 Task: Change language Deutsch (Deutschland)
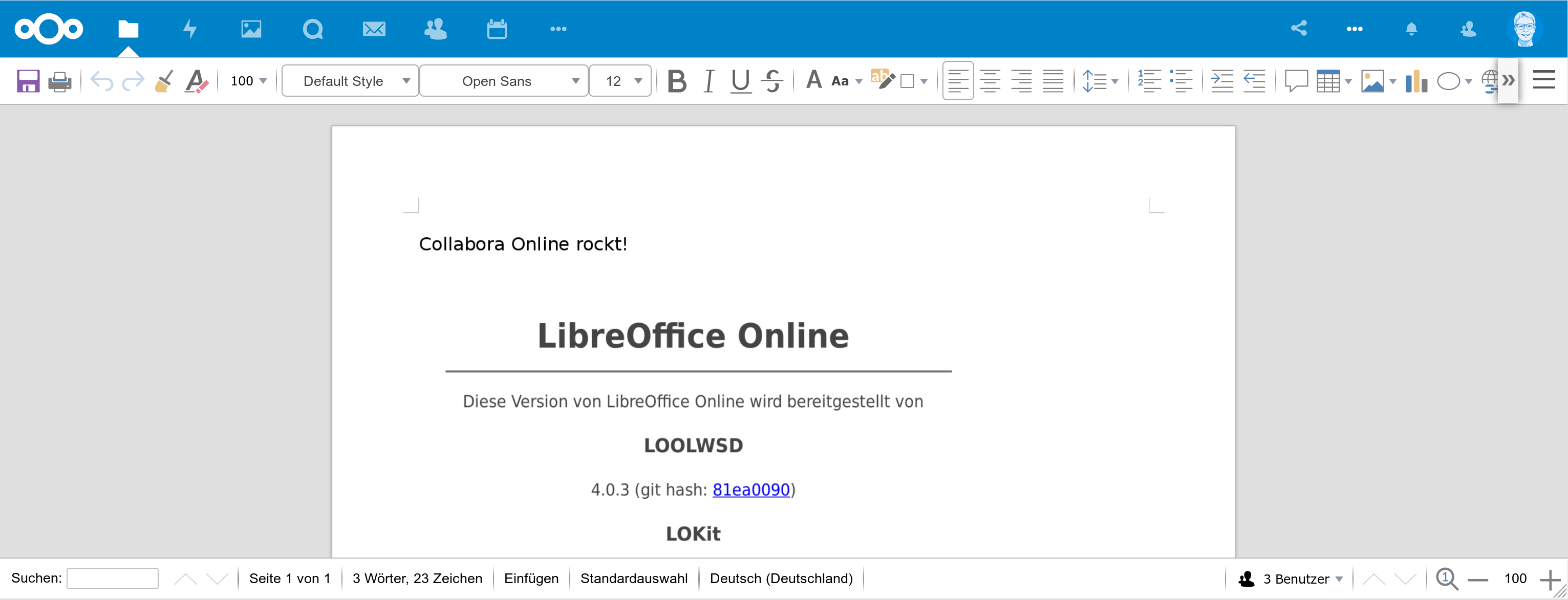click(x=781, y=578)
